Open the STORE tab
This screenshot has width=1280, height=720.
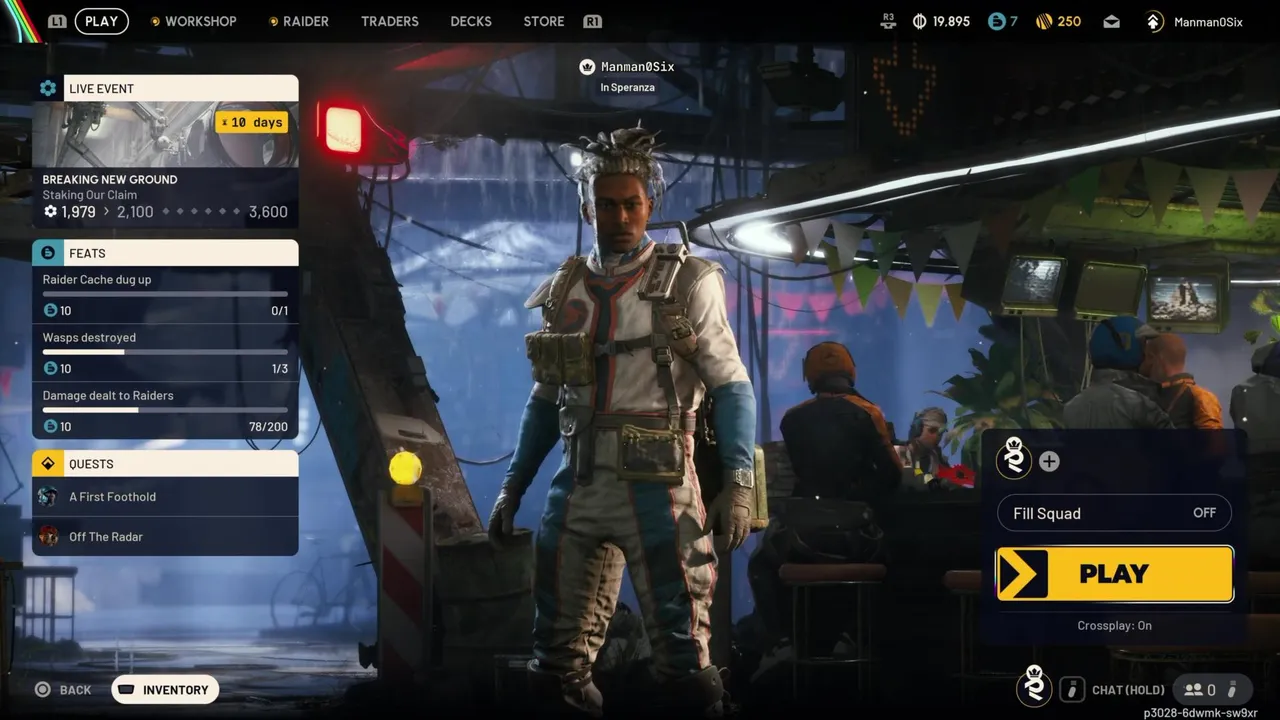544,21
